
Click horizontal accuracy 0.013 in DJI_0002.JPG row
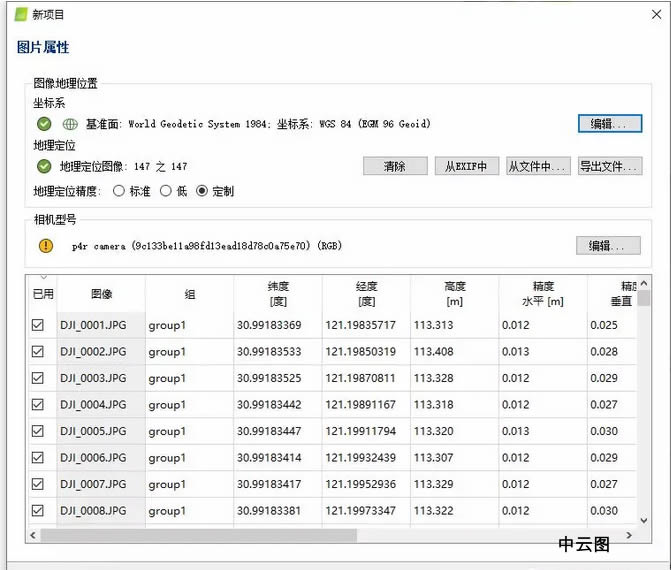(516, 352)
